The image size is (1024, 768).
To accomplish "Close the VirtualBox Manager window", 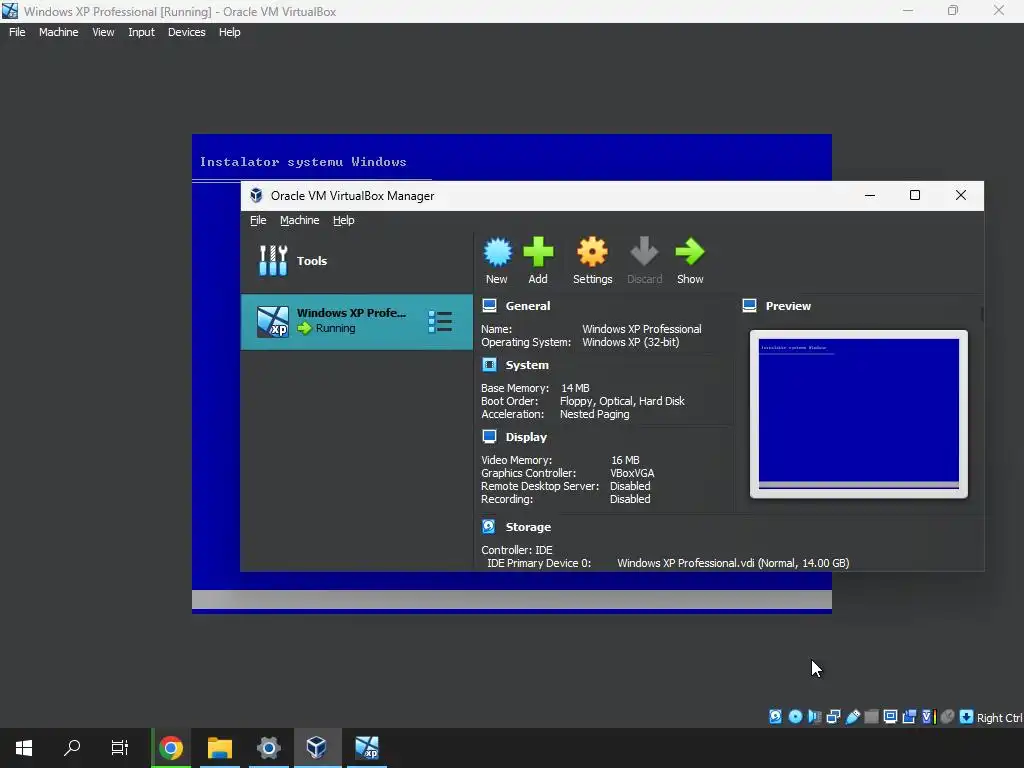I will [x=961, y=195].
